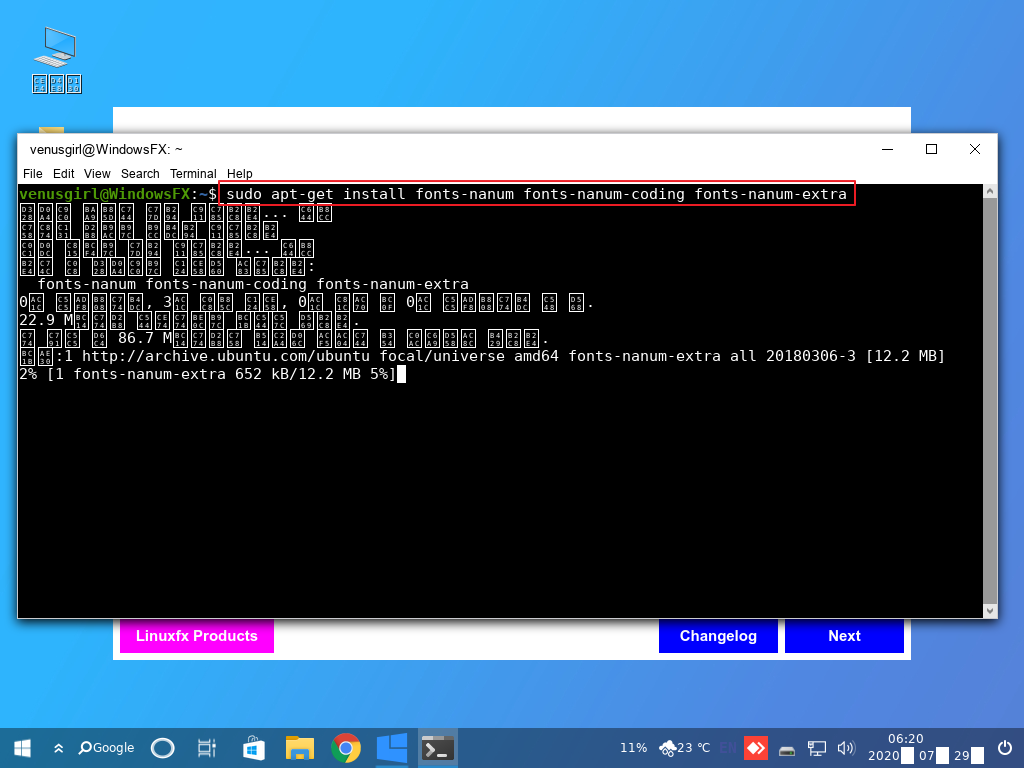Click the terminal scrollbar up arrow

990,191
